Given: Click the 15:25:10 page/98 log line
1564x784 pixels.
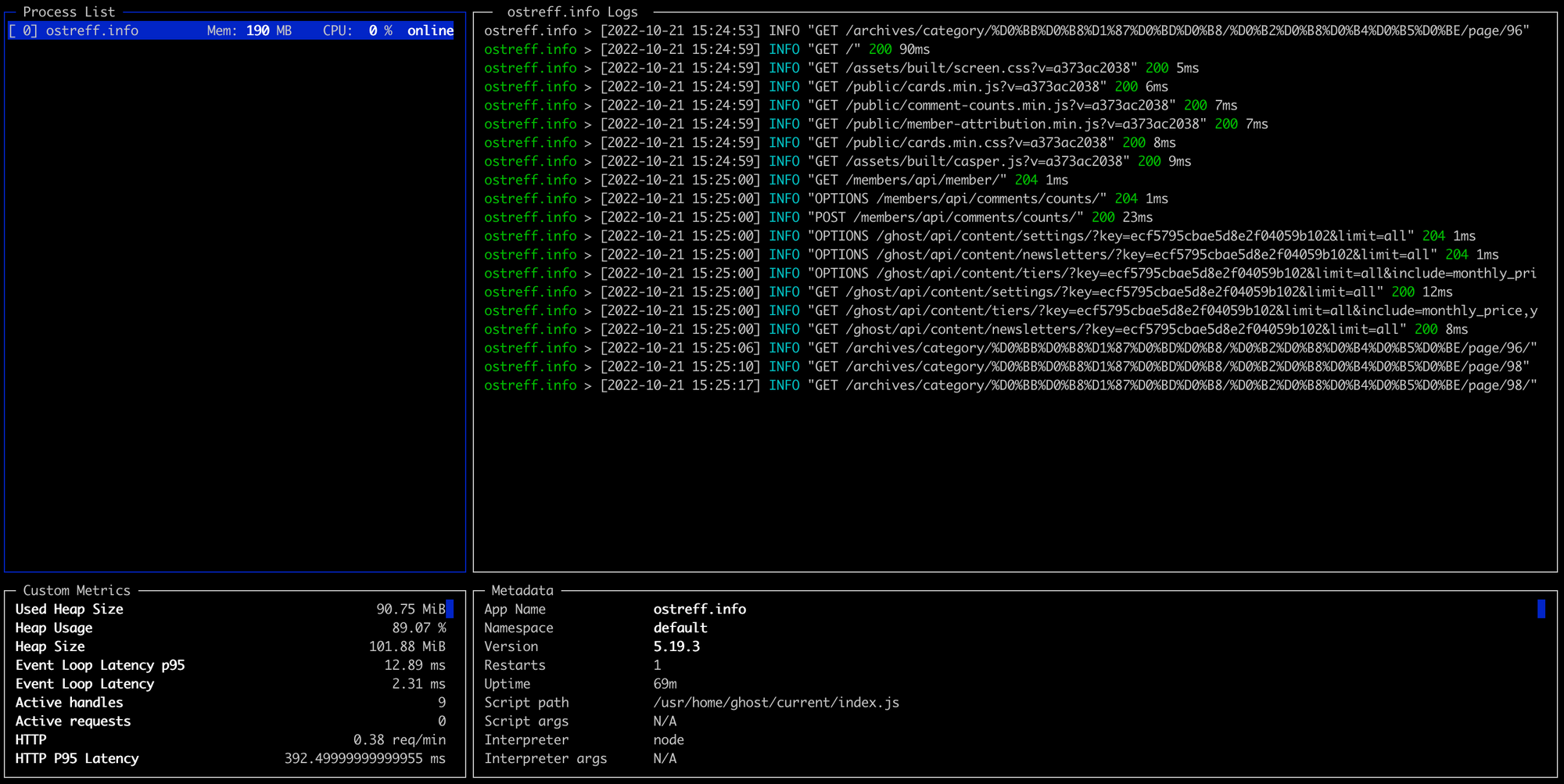Looking at the screenshot, I should (x=1007, y=368).
